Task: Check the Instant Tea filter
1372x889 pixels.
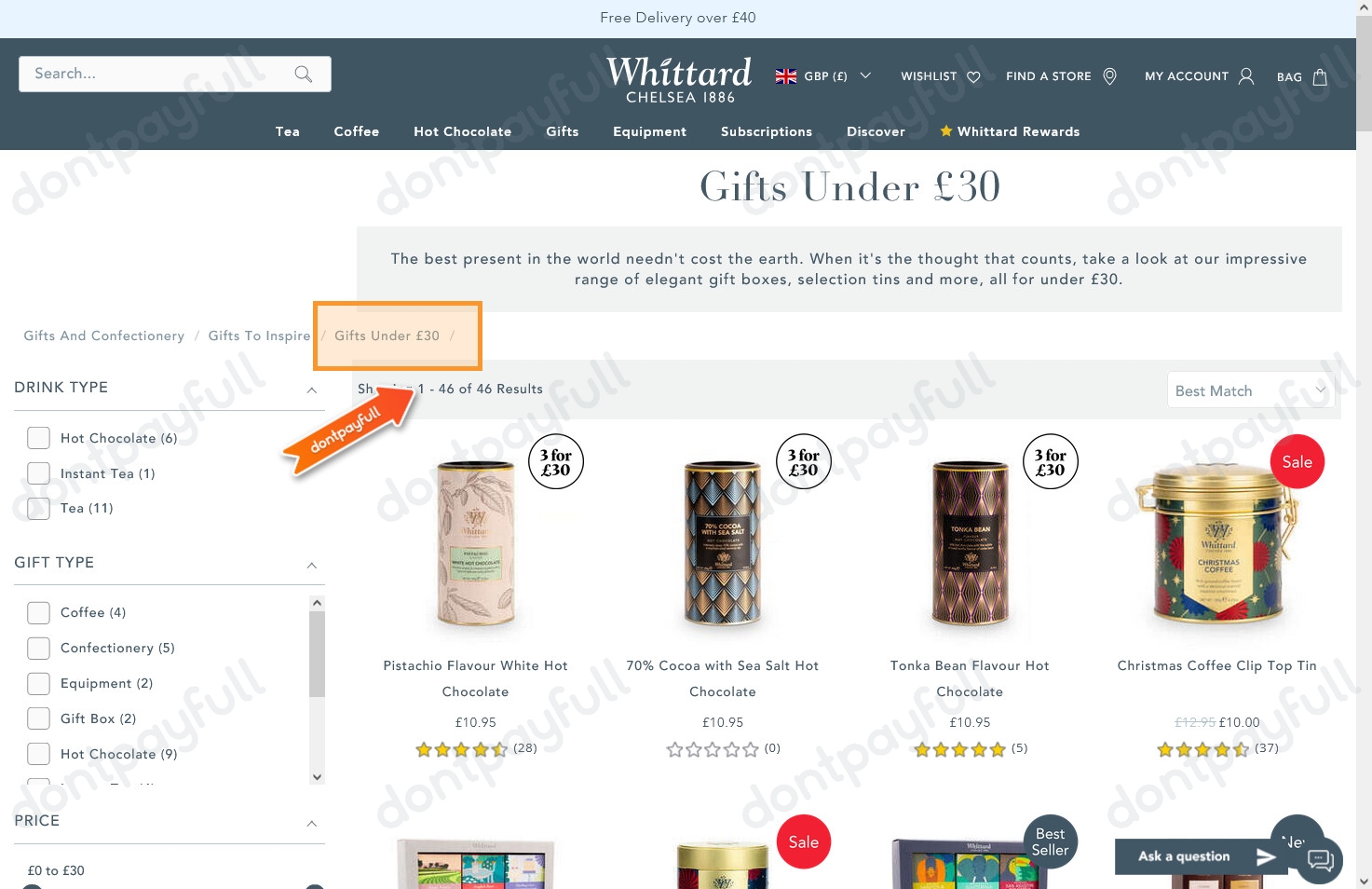Action: pos(38,473)
